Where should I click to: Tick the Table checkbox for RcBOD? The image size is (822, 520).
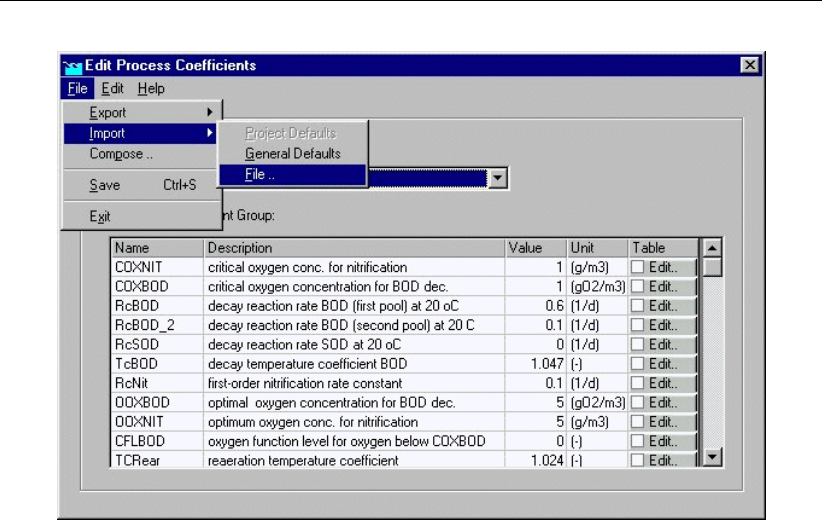pyautogui.click(x=637, y=304)
